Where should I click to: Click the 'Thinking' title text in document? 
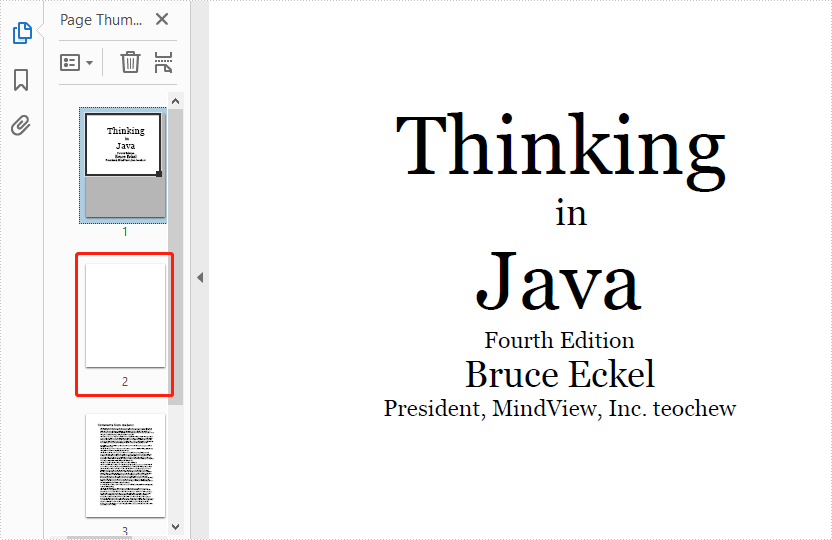point(560,151)
